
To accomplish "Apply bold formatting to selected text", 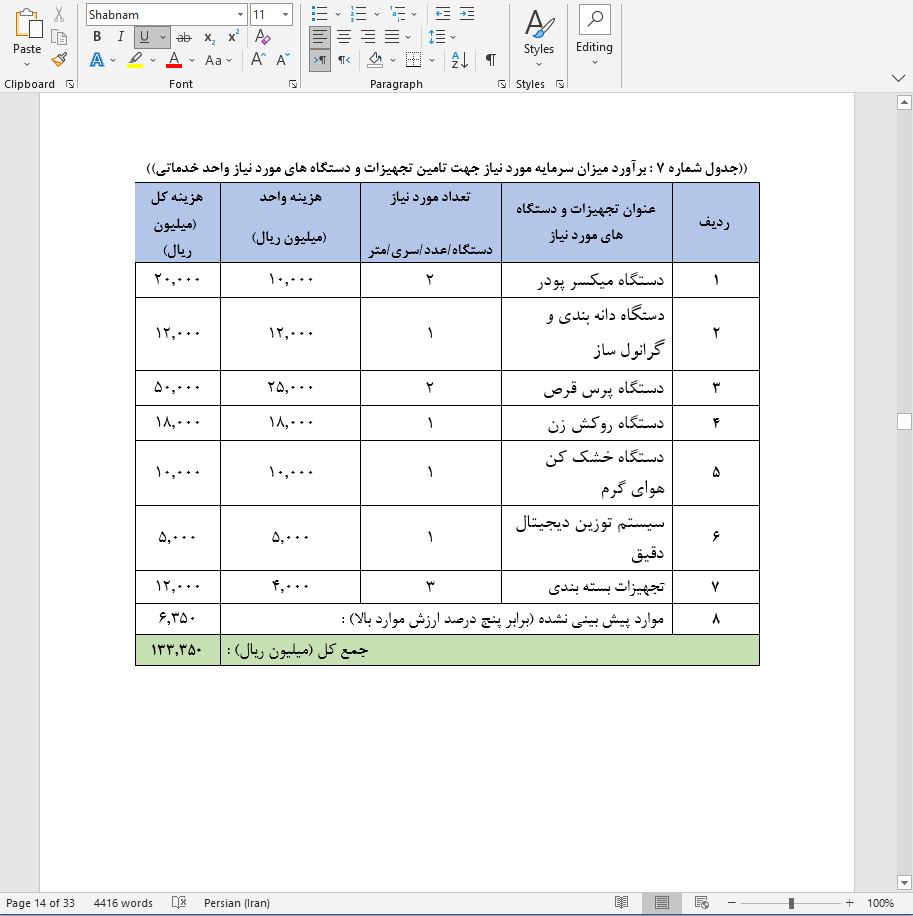I will click(x=97, y=35).
